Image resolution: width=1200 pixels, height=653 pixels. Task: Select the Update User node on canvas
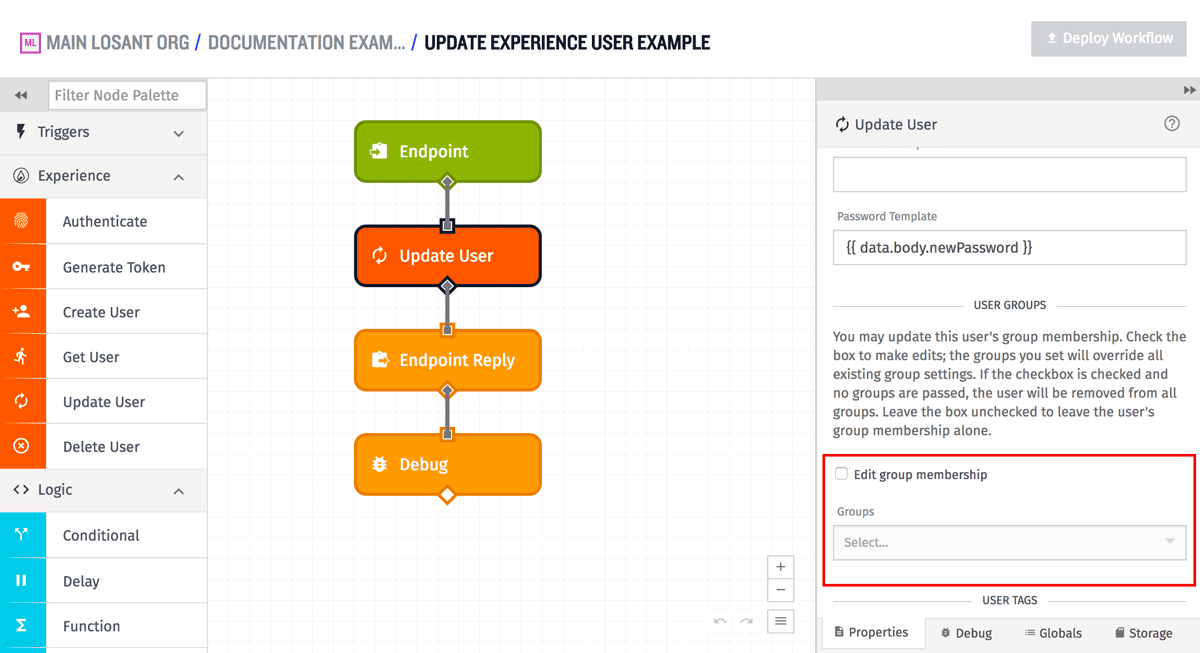point(448,256)
